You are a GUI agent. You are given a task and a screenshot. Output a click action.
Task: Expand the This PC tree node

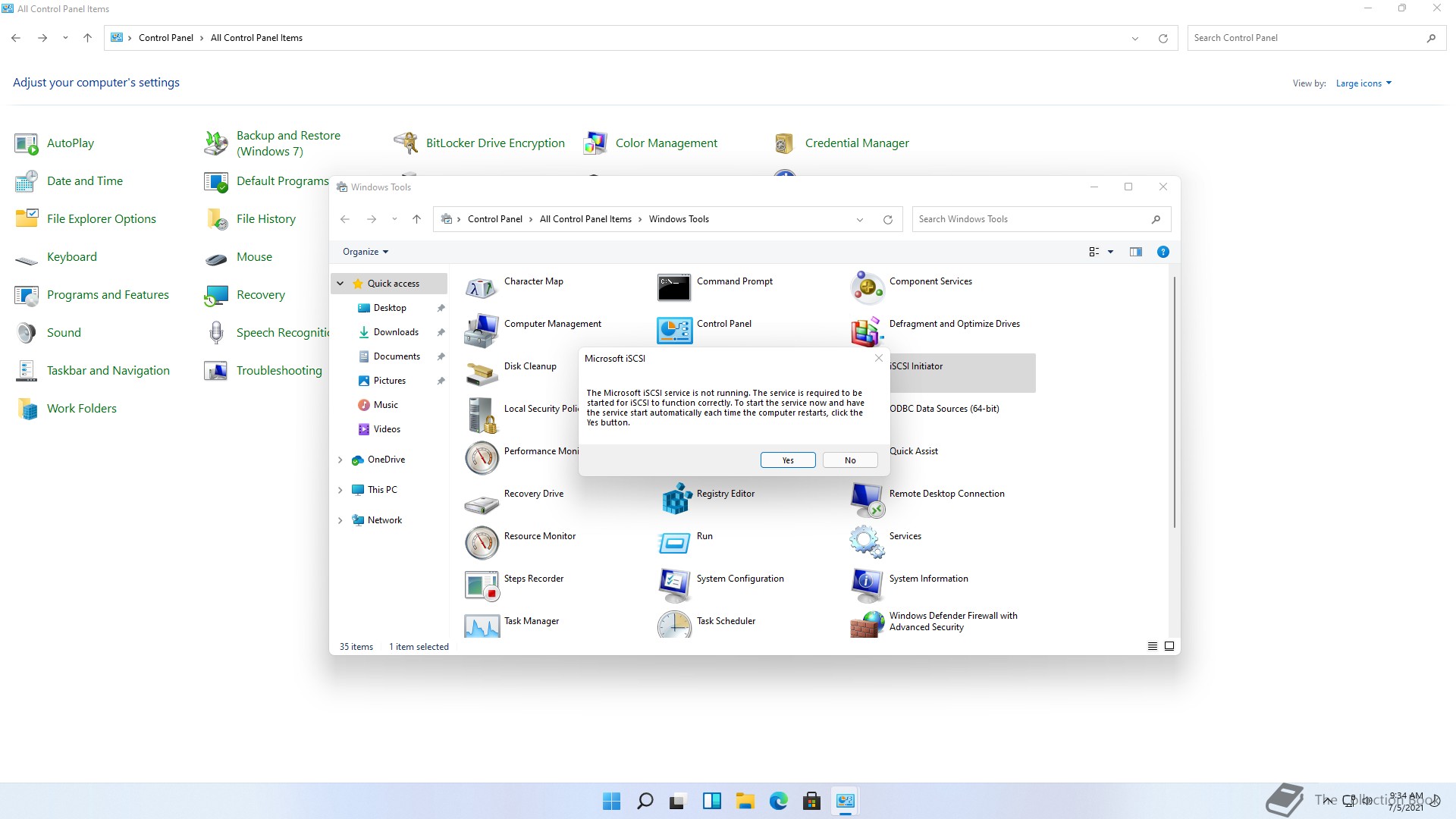tap(340, 490)
